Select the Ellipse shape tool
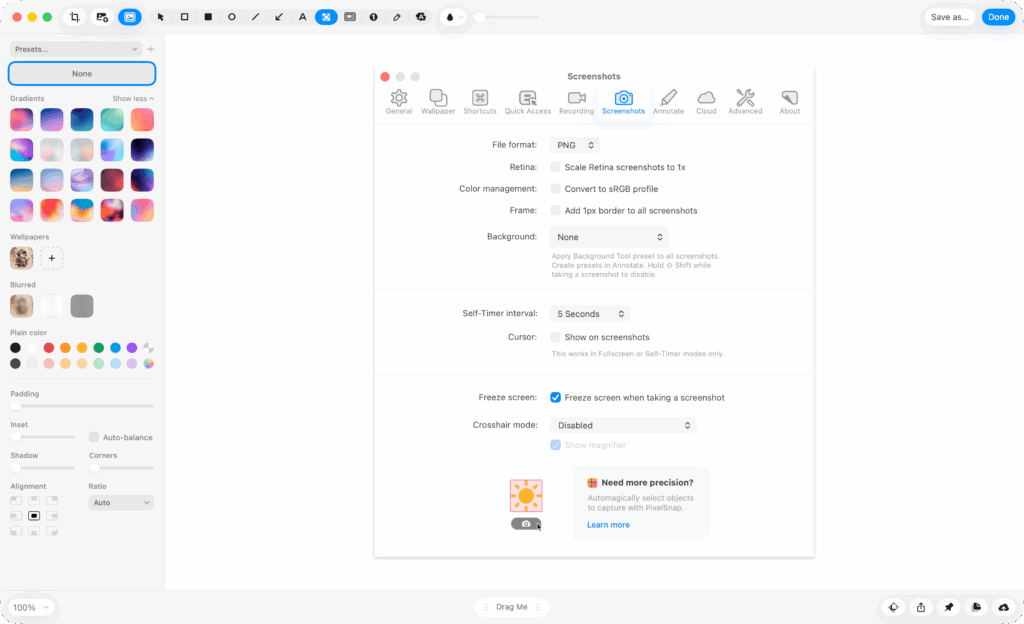 click(x=232, y=17)
